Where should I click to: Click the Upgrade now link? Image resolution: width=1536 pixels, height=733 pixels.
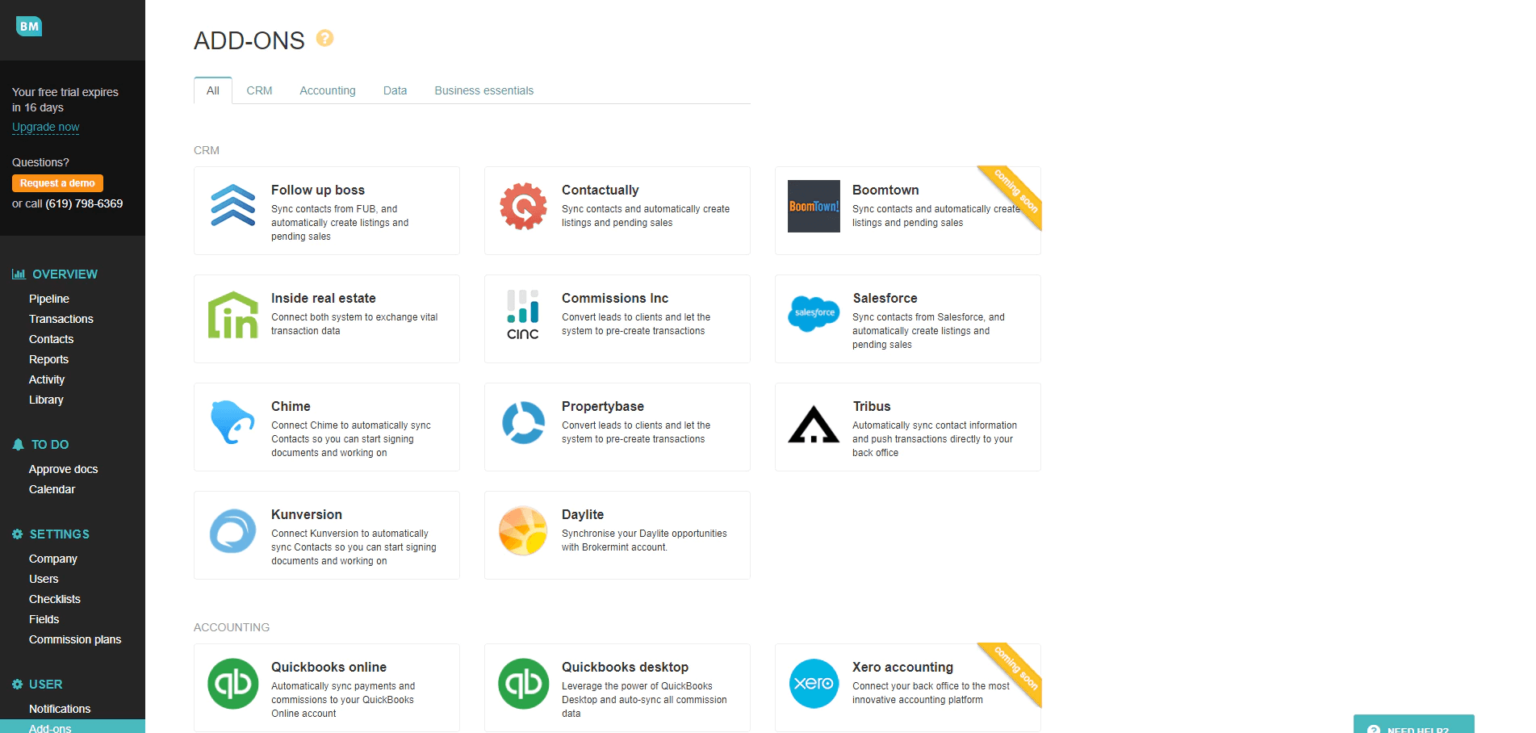pos(46,127)
